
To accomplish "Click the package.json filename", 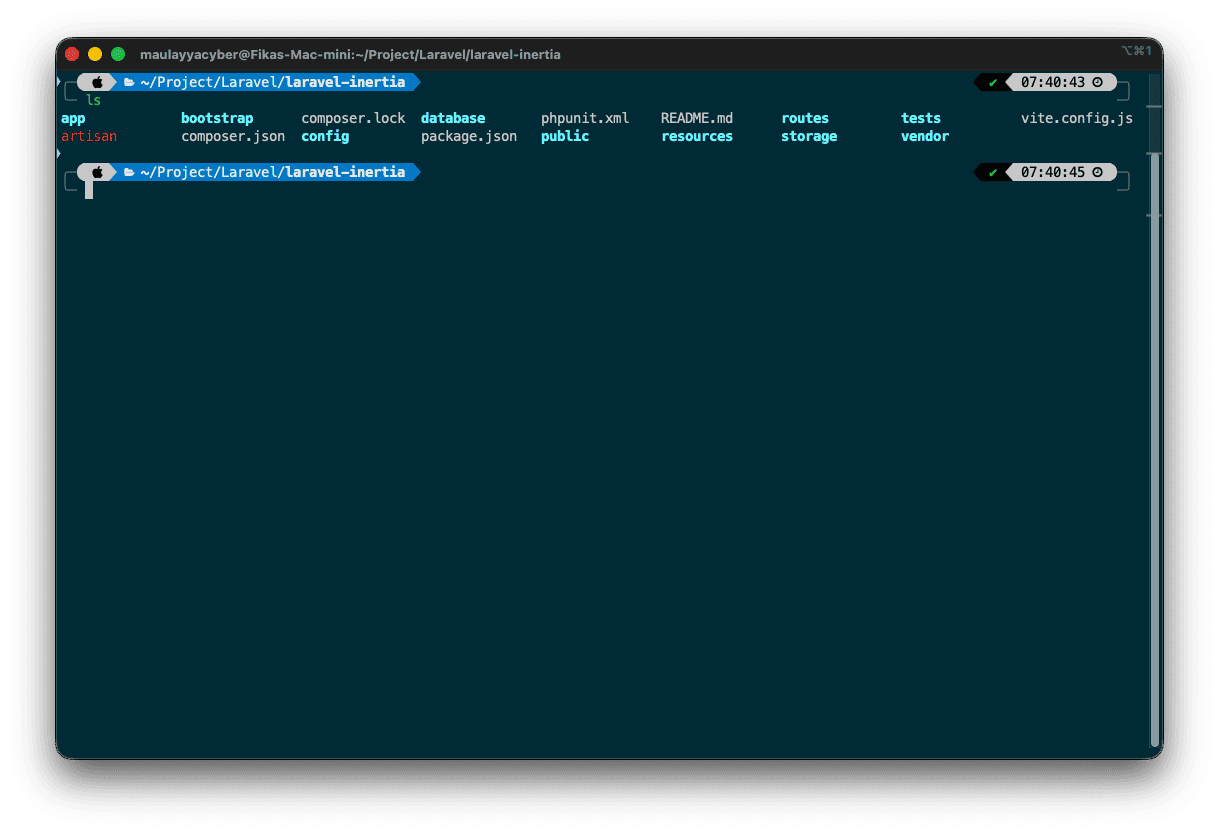I will (467, 136).
